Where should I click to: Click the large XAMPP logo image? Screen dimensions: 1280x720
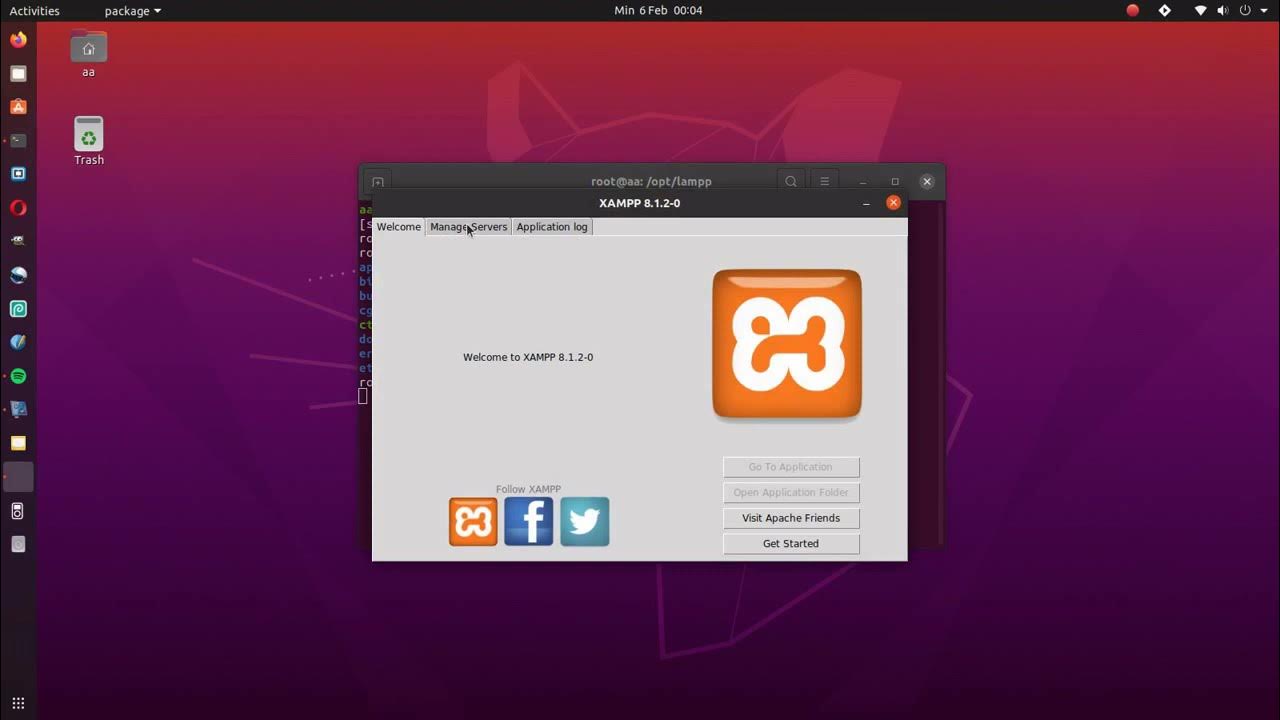787,344
